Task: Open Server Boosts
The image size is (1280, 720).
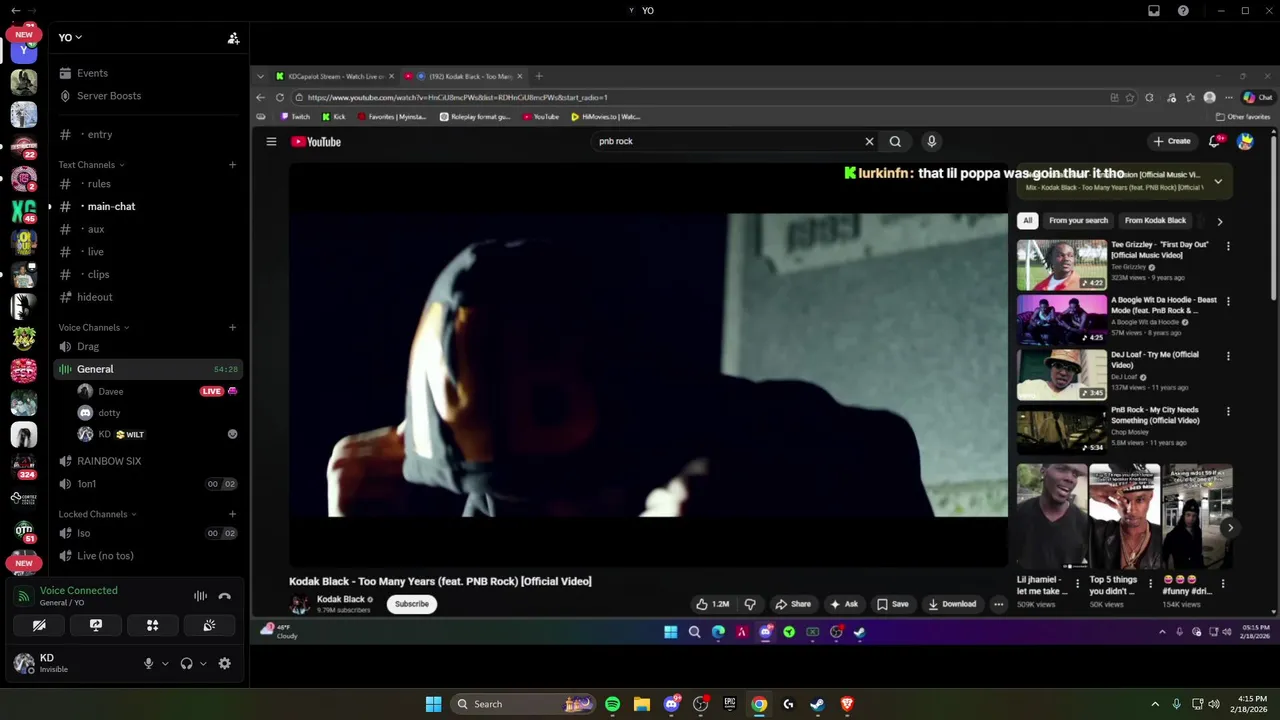Action: point(109,96)
